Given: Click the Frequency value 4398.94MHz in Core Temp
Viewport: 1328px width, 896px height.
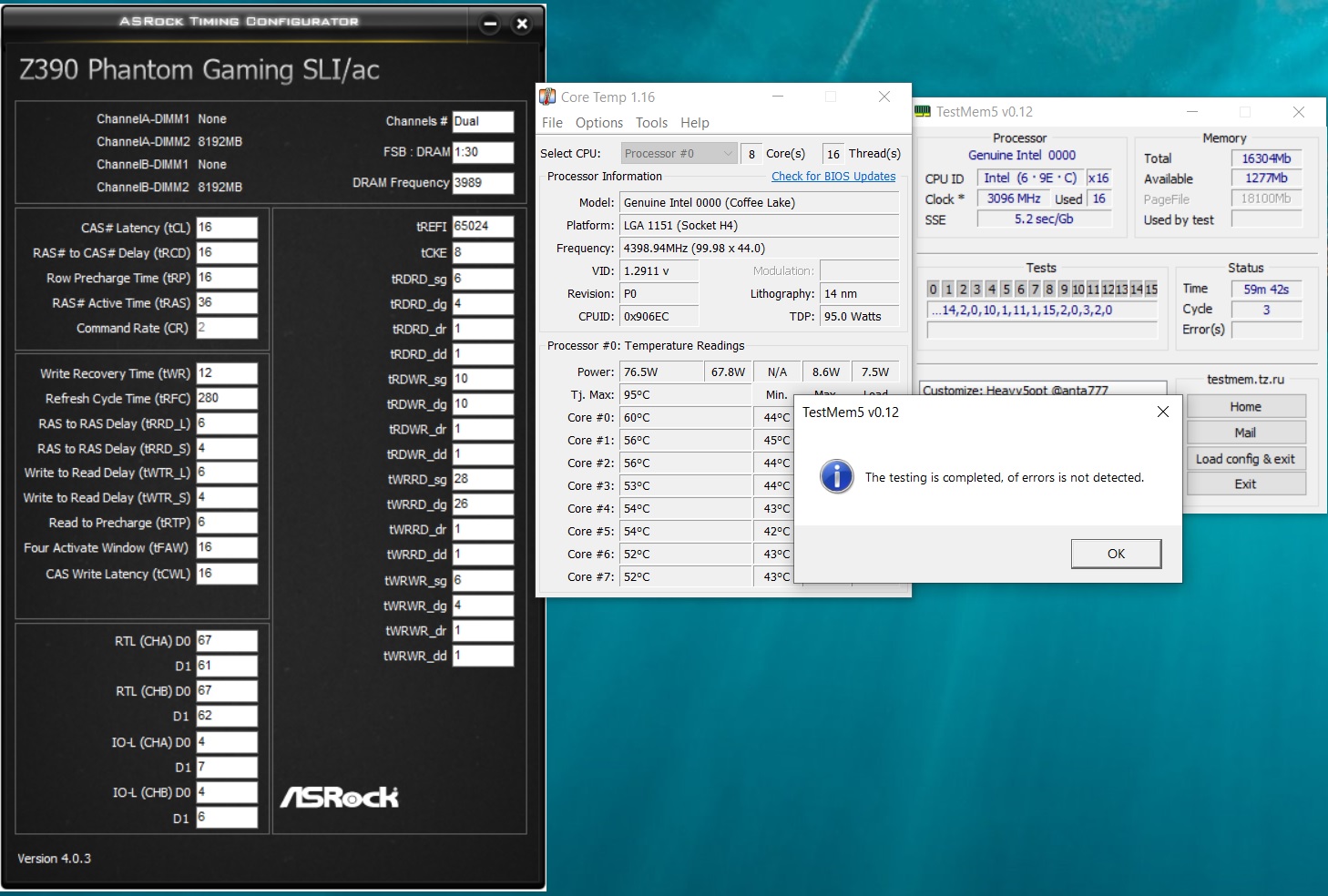Looking at the screenshot, I should tap(760, 248).
